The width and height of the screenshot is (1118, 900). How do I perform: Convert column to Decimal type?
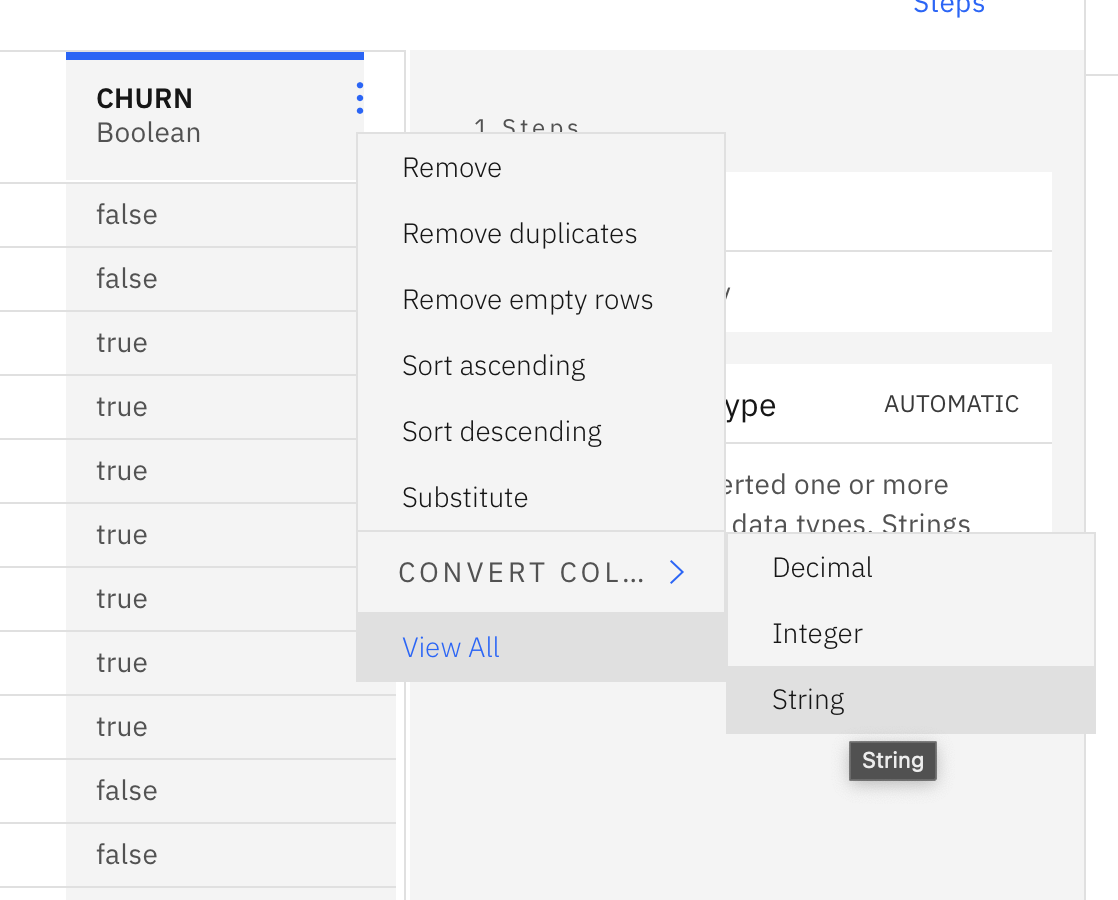point(822,568)
